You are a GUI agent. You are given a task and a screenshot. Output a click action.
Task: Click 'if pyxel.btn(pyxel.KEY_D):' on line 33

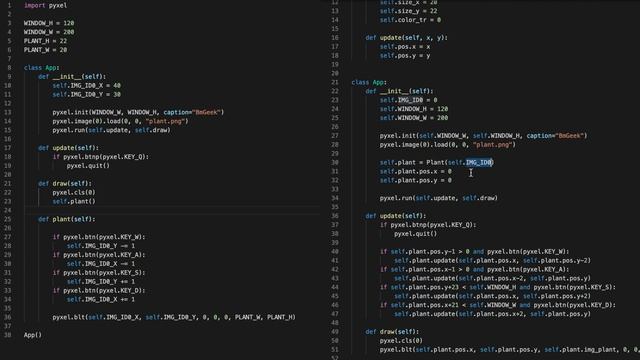99,291
